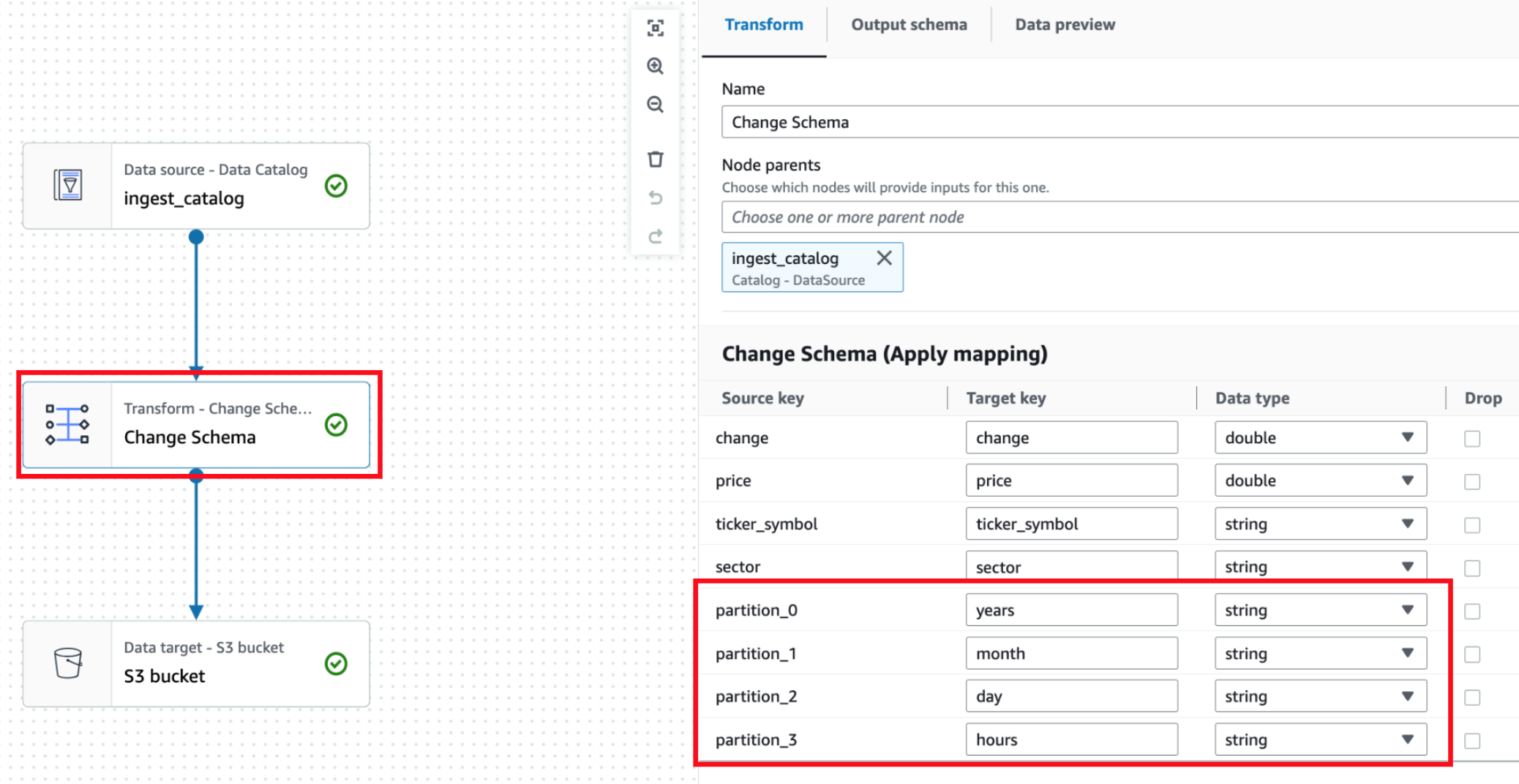This screenshot has height=784, width=1519.
Task: Undo the last canvas change
Action: pyautogui.click(x=655, y=197)
